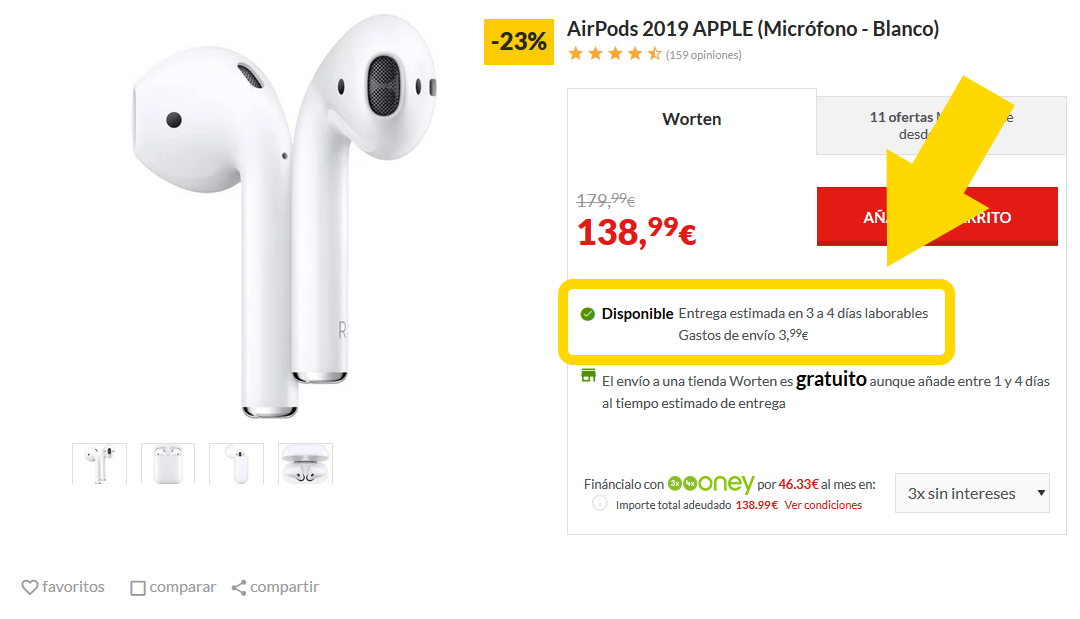Click the green store pickup icon
This screenshot has width=1080, height=619.
588,375
